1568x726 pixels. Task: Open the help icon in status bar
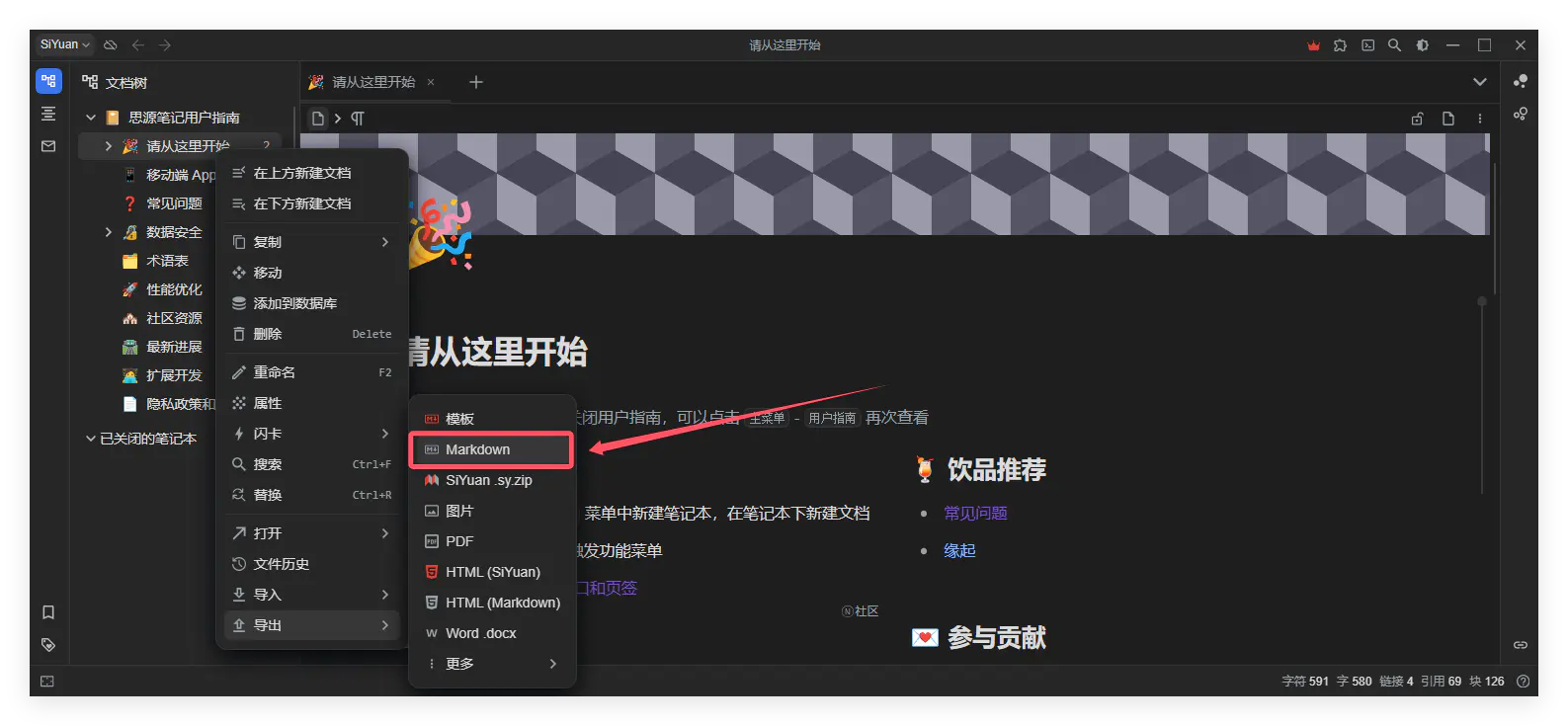(x=1523, y=682)
